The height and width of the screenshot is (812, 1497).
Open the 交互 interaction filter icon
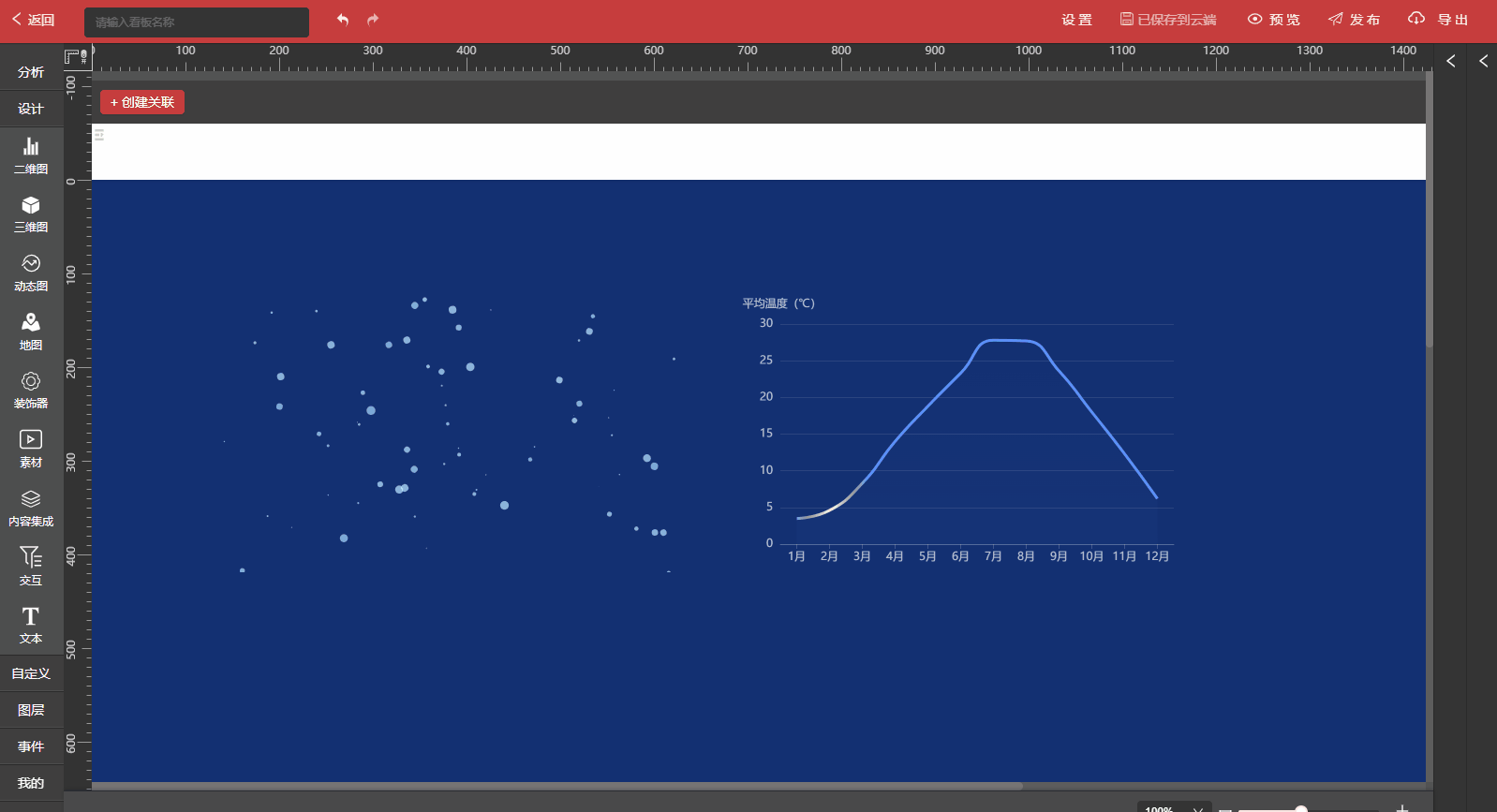click(x=31, y=566)
